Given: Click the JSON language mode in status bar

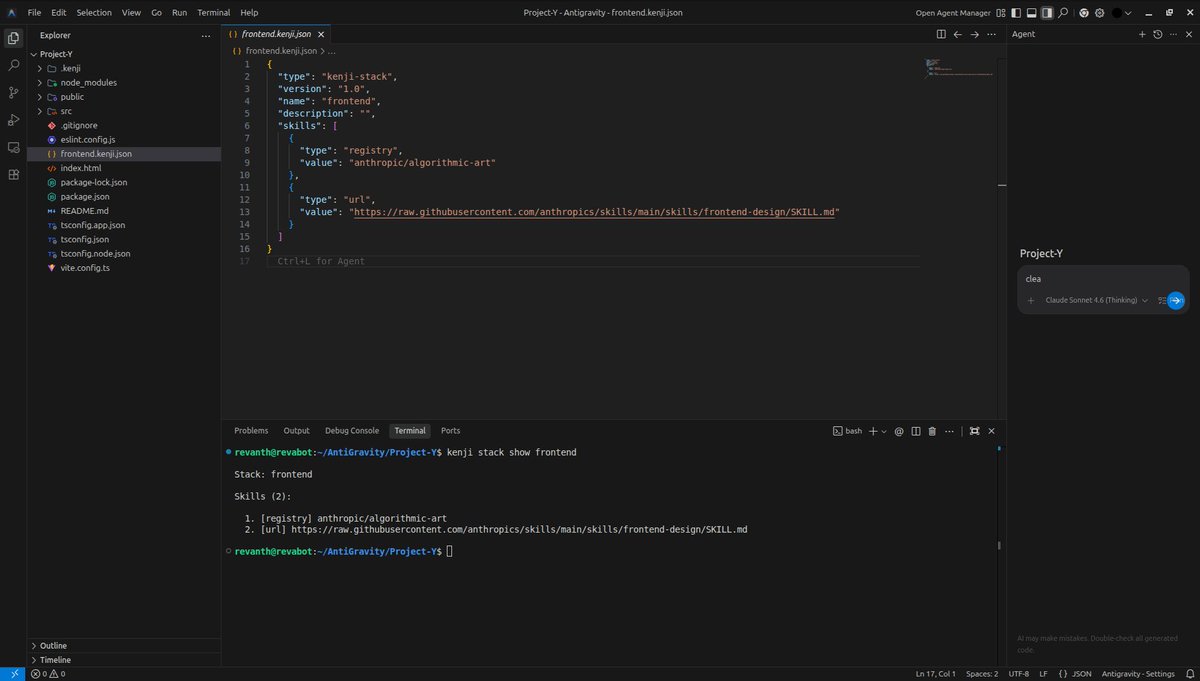Looking at the screenshot, I should [x=1082, y=674].
